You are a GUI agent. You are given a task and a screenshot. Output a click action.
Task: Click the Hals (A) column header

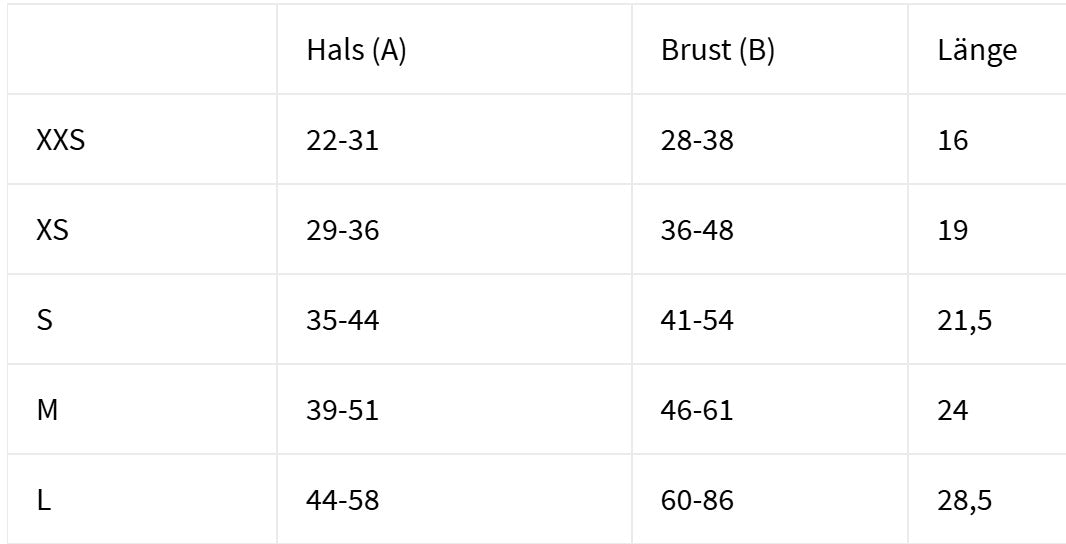[x=356, y=51]
